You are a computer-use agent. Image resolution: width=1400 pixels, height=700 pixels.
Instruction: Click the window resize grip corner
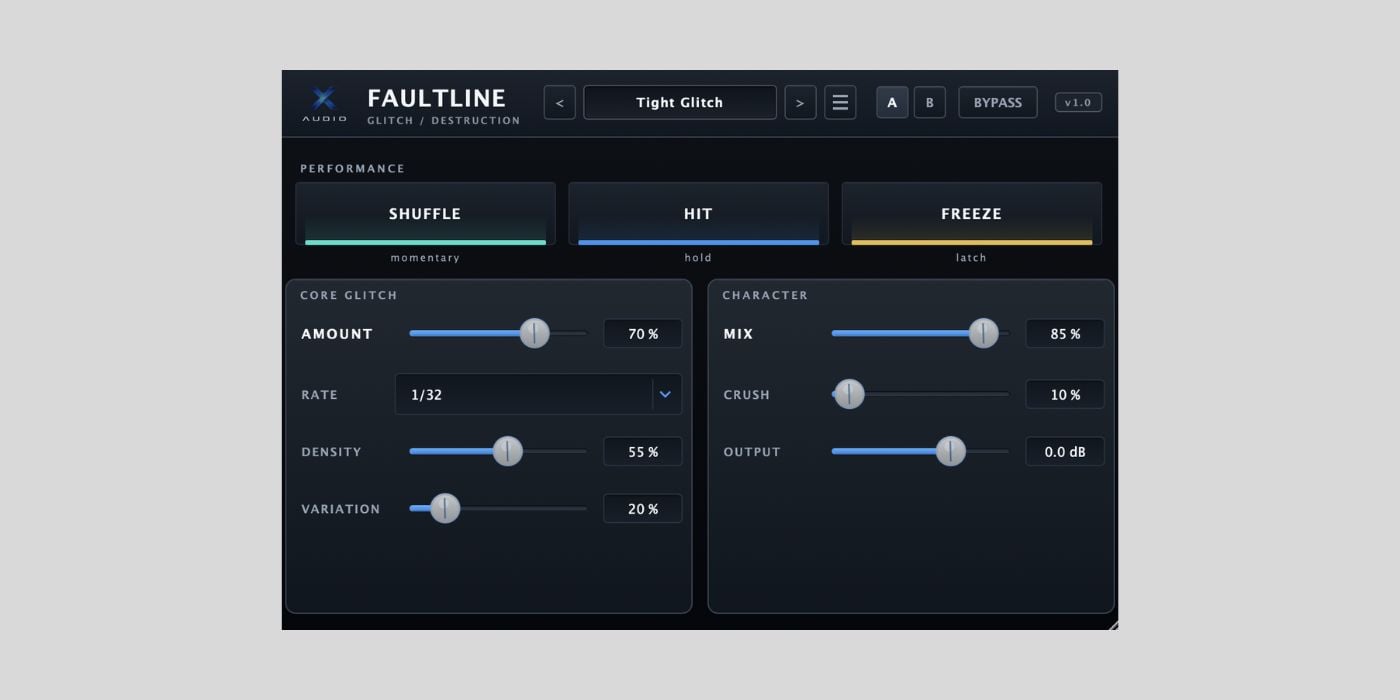[1113, 625]
